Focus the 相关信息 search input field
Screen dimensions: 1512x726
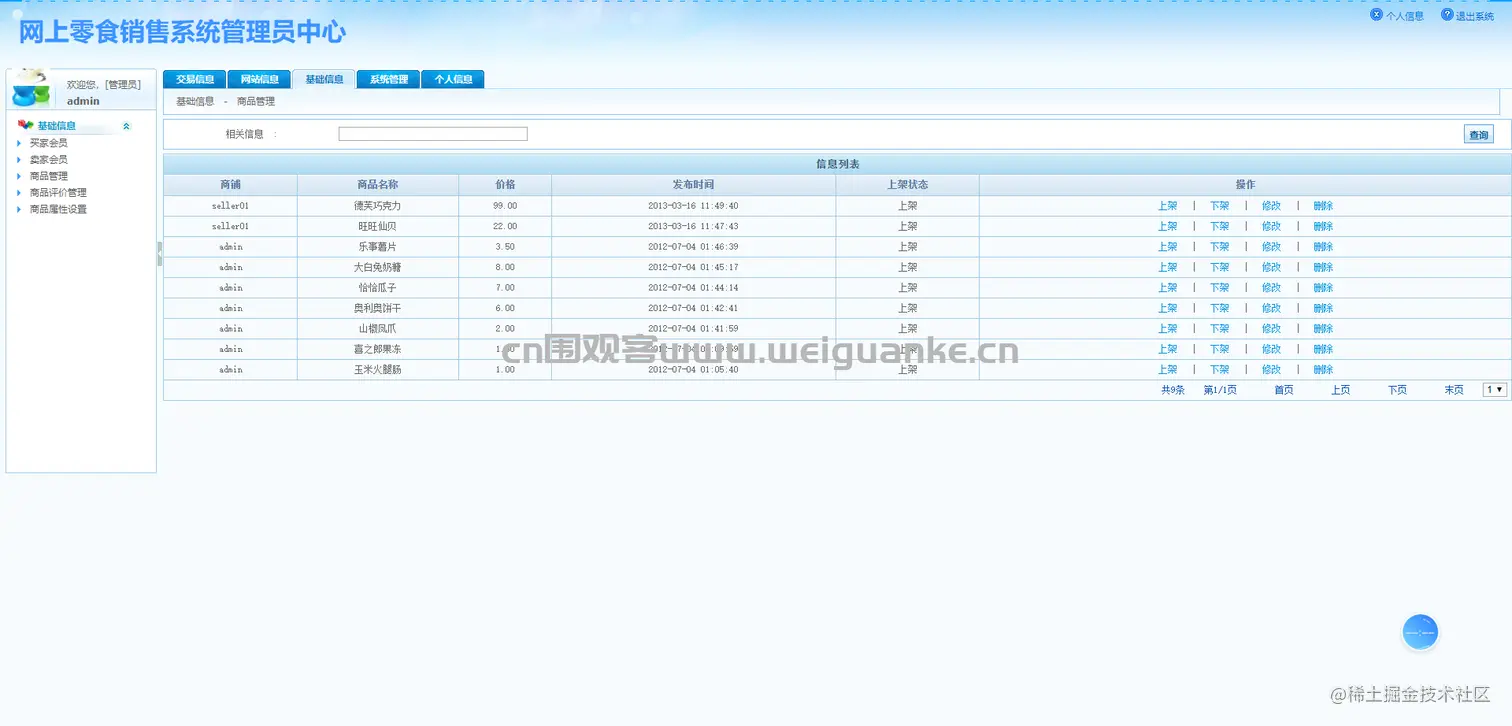click(433, 134)
